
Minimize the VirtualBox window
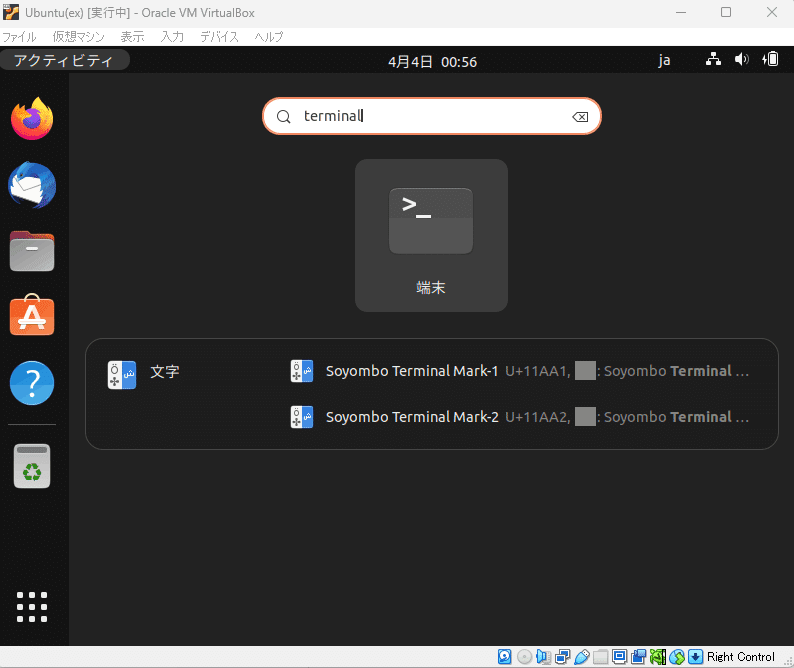681,12
